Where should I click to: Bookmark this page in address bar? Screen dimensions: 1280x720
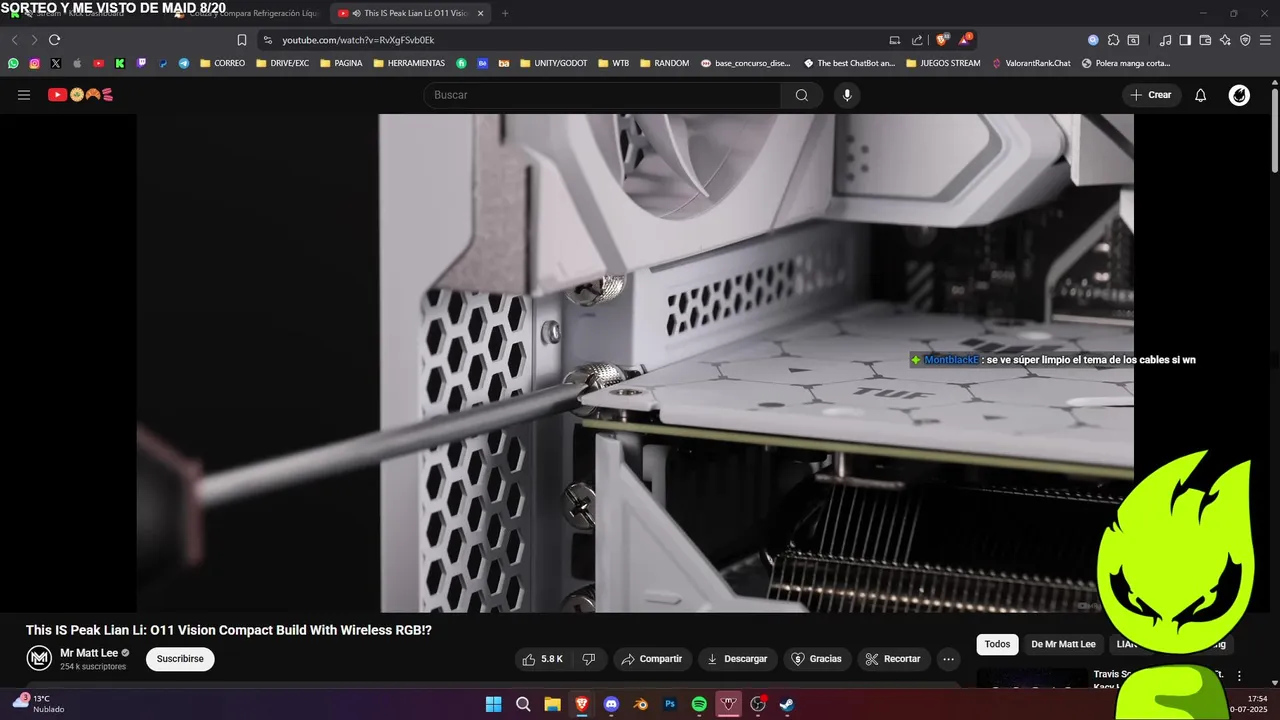point(241,40)
